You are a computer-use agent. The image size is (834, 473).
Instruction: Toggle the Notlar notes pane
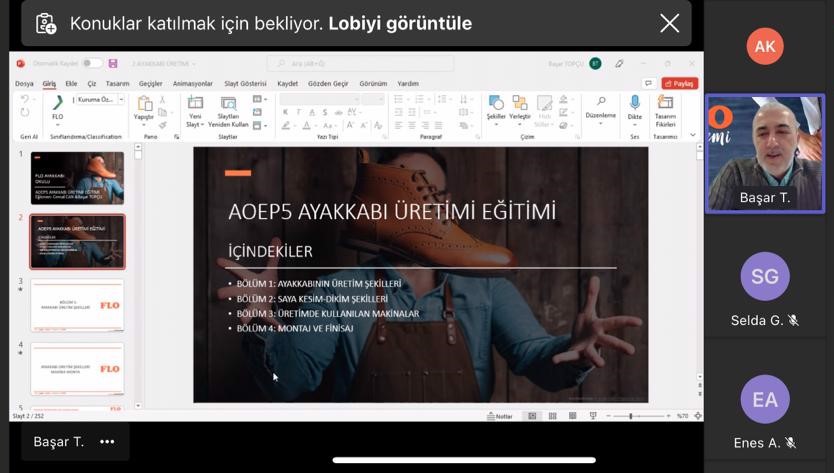coord(500,416)
